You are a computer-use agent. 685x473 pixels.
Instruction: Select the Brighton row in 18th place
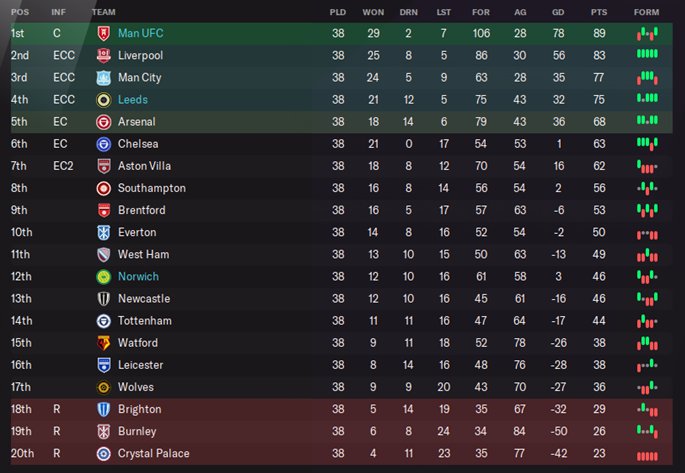click(x=342, y=409)
